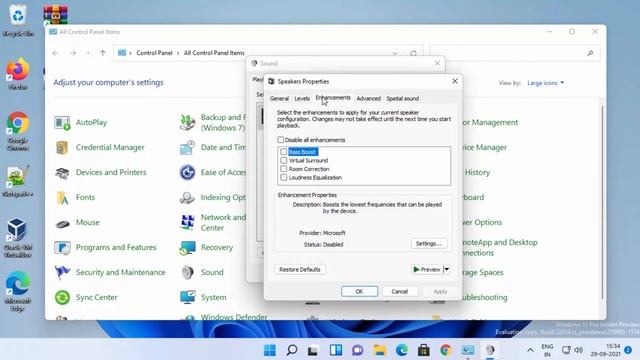Open Devices and Printers icon
The image size is (640, 360).
[62, 173]
